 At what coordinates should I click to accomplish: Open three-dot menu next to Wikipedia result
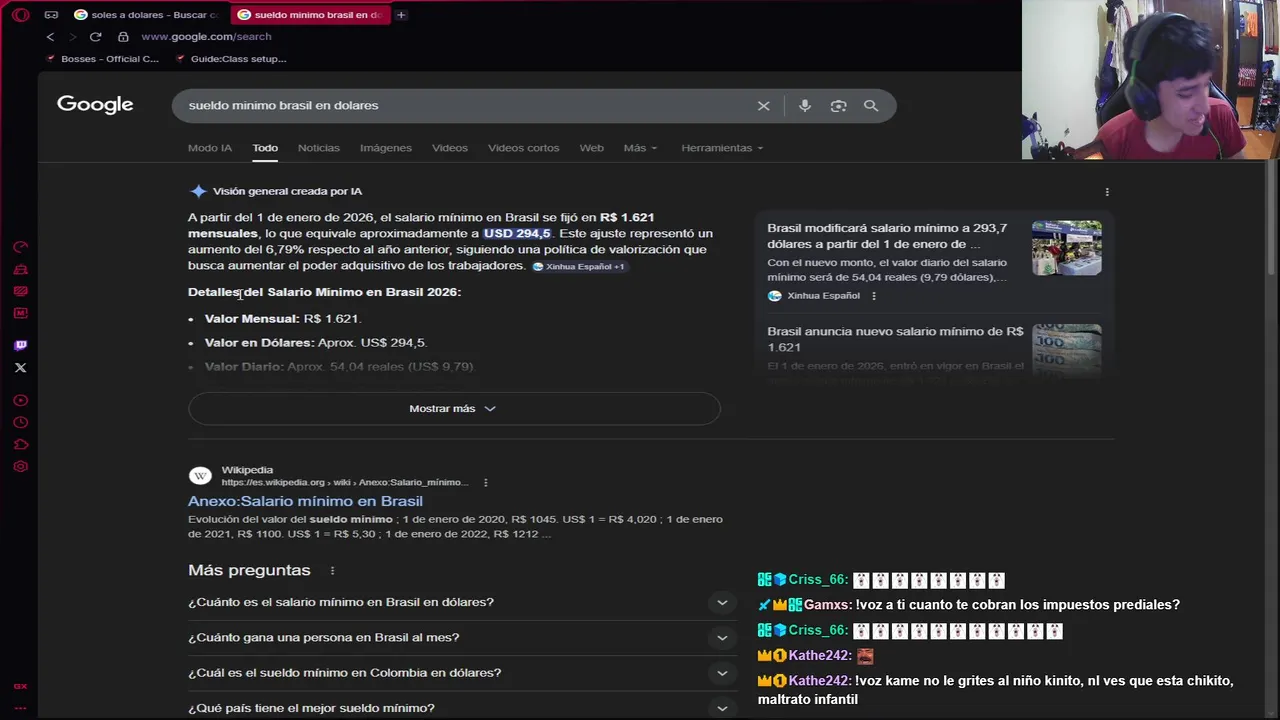[486, 482]
